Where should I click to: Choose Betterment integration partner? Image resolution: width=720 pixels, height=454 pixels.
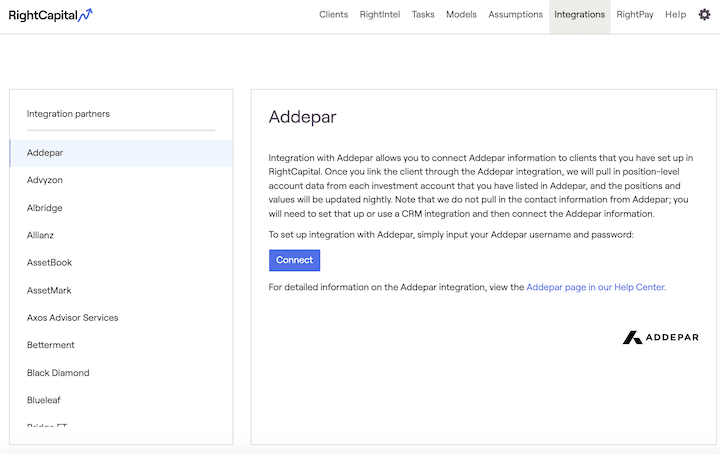[x=121, y=345]
